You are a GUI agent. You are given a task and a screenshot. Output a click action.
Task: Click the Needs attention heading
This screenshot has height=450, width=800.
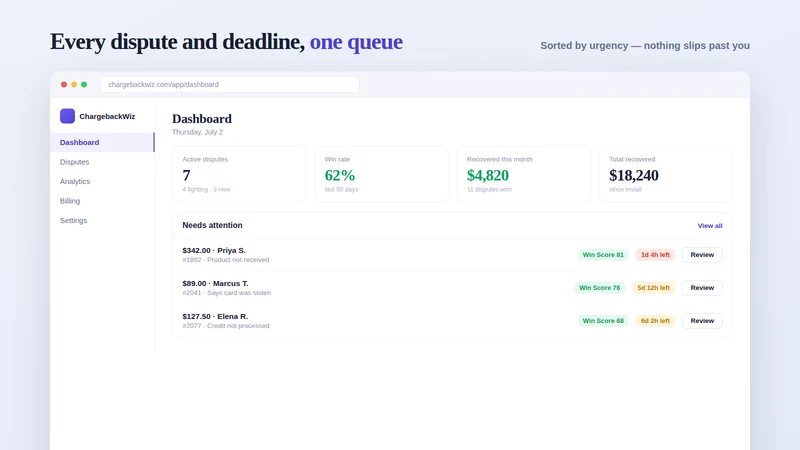click(212, 225)
